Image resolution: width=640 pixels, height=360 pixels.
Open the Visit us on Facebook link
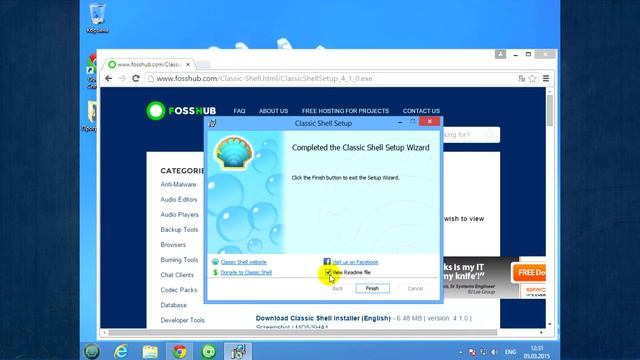pos(355,262)
